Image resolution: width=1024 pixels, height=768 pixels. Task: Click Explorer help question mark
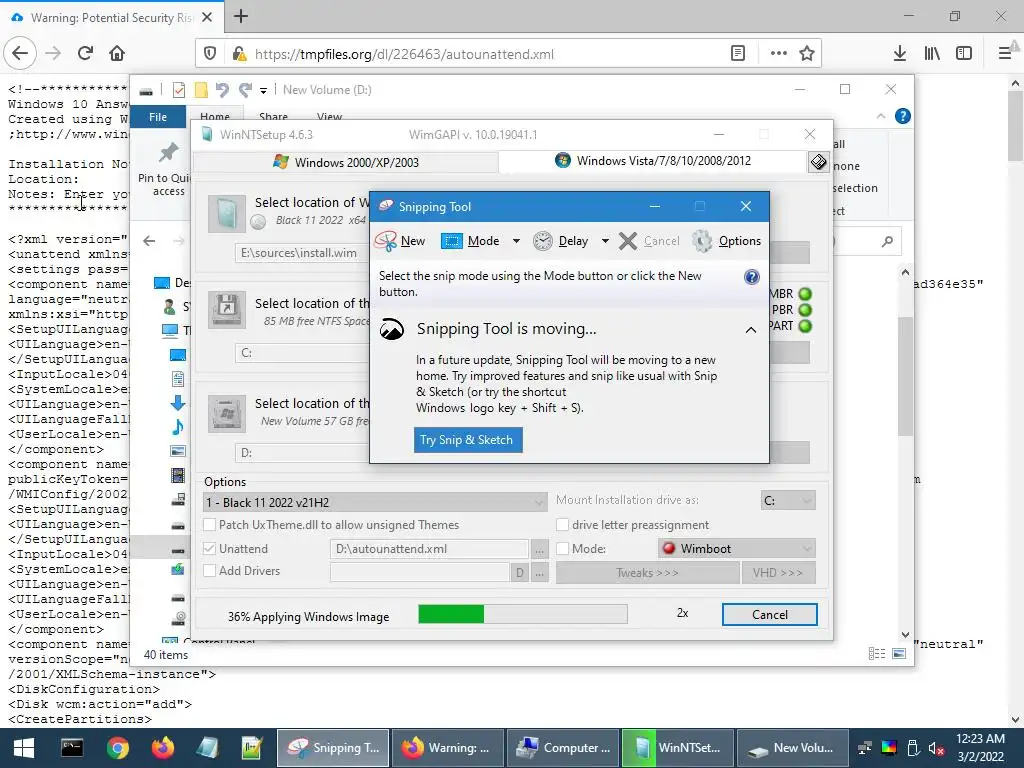click(903, 116)
